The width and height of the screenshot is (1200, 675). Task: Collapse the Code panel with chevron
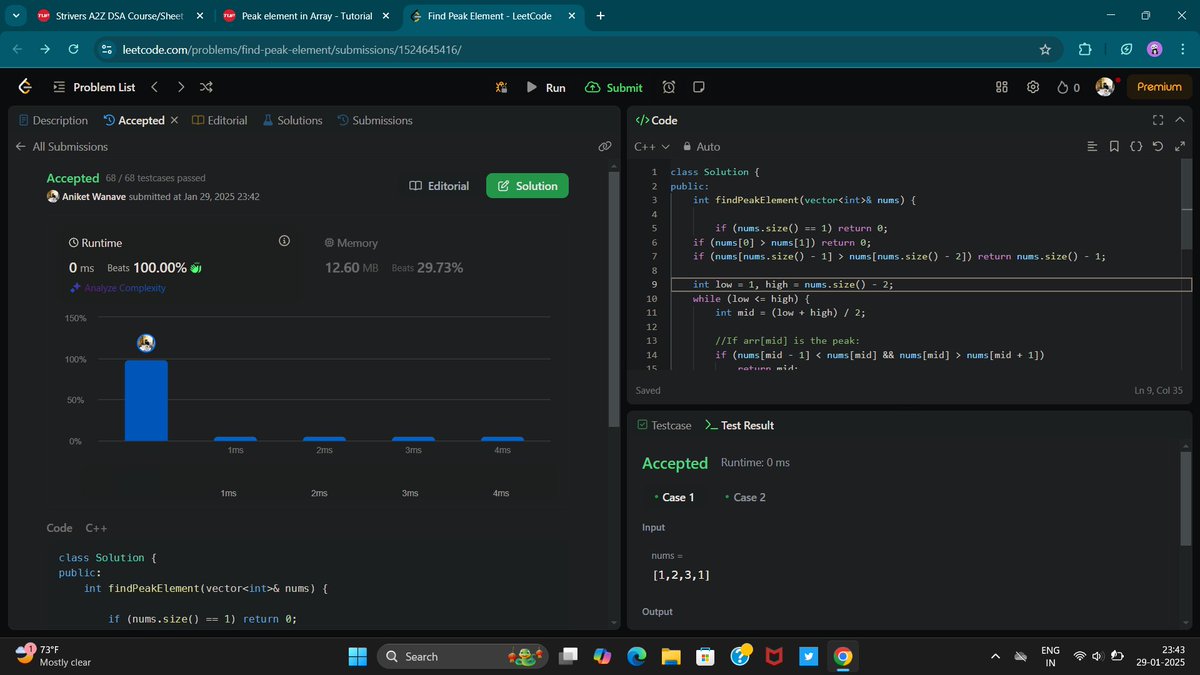[x=1180, y=120]
